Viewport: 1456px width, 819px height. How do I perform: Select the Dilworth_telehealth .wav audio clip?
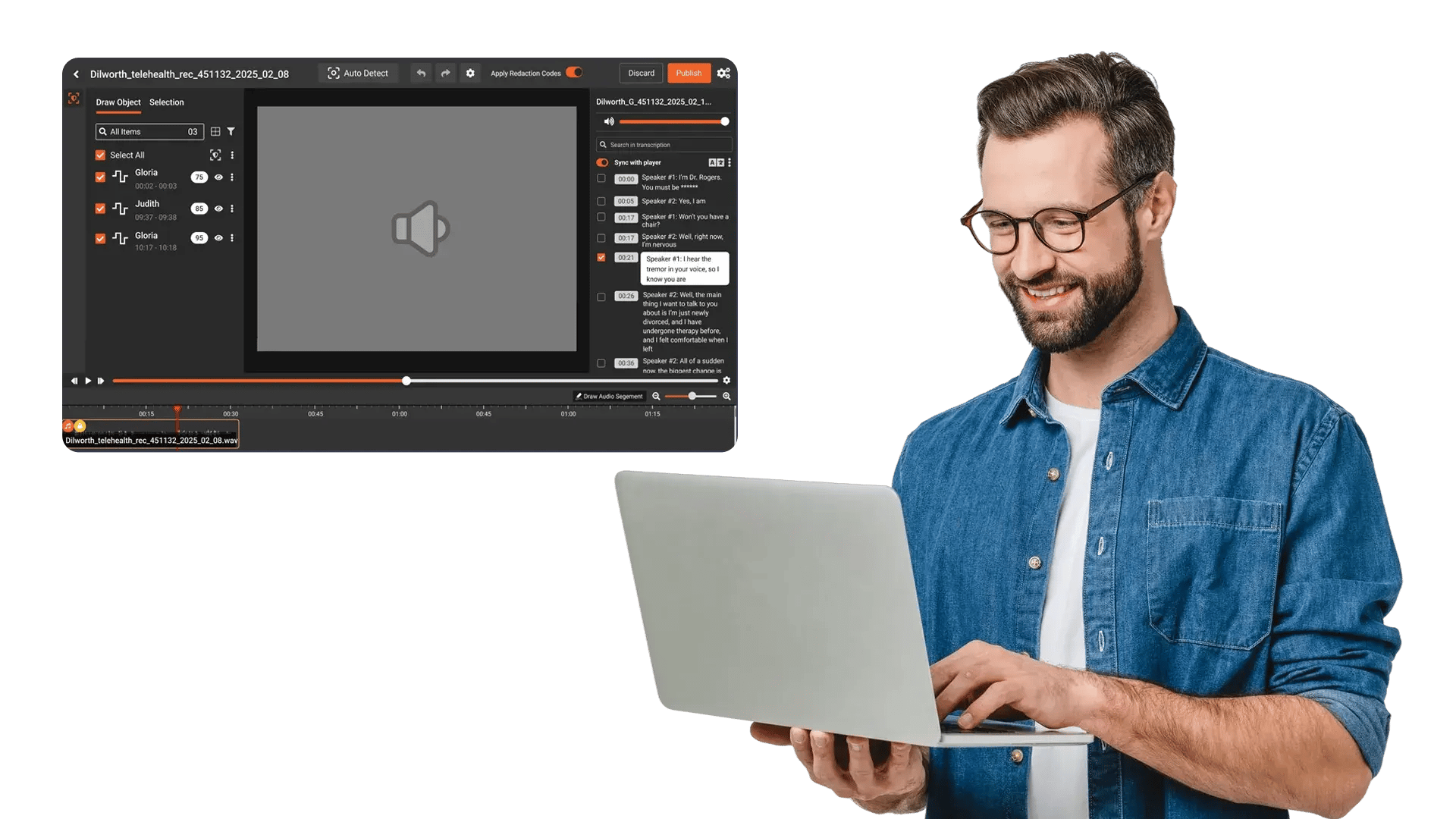click(x=151, y=435)
